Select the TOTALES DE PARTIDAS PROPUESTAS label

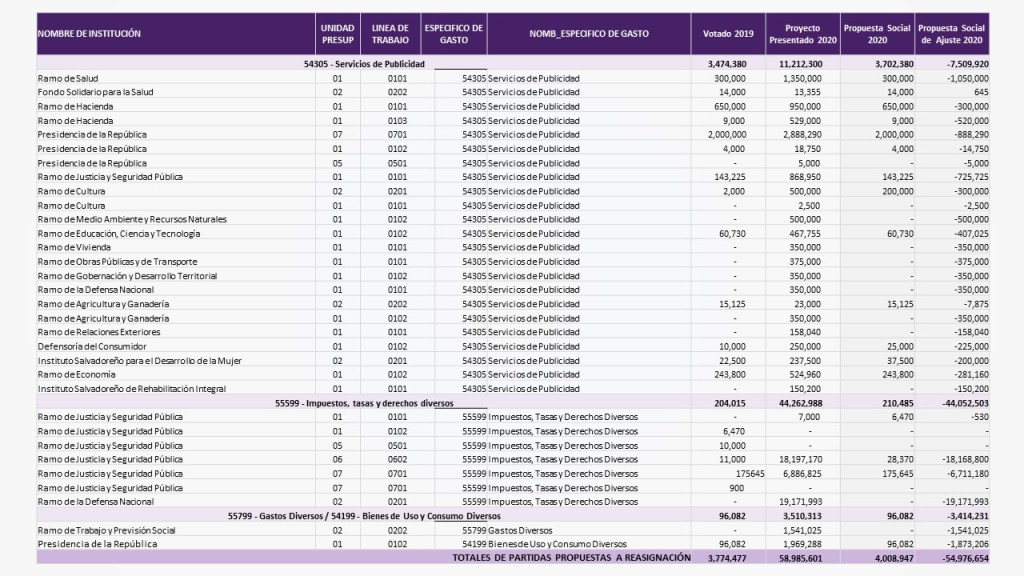click(571, 557)
